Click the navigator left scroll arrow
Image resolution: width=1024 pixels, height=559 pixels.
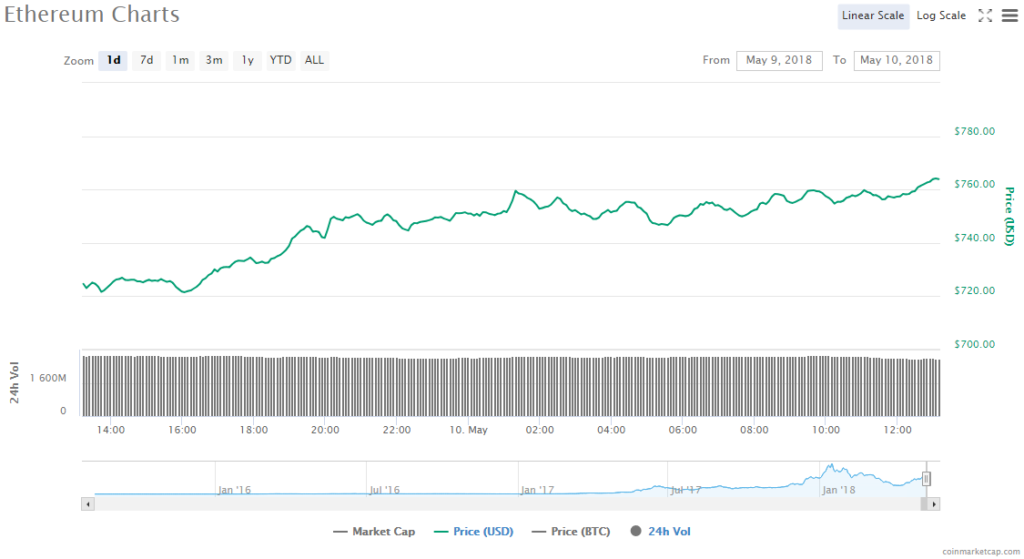(88, 504)
